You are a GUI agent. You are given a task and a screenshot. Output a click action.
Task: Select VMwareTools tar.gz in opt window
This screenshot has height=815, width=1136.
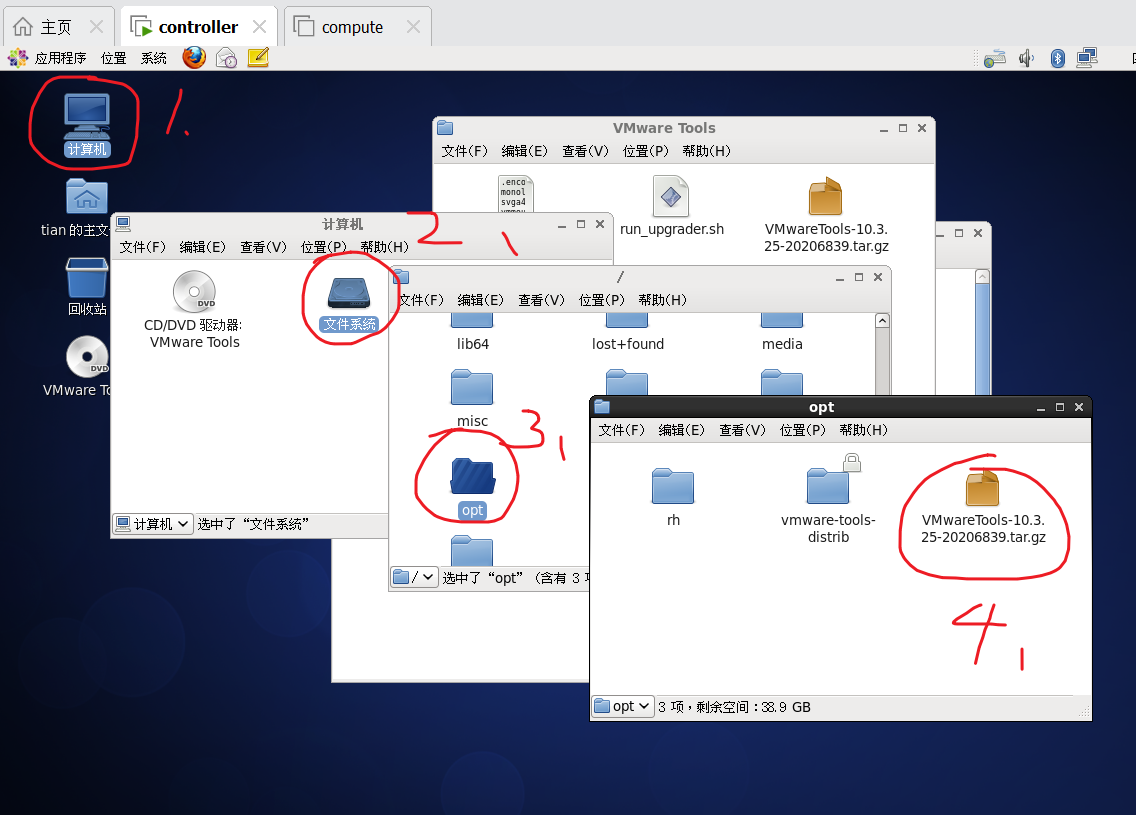(983, 507)
